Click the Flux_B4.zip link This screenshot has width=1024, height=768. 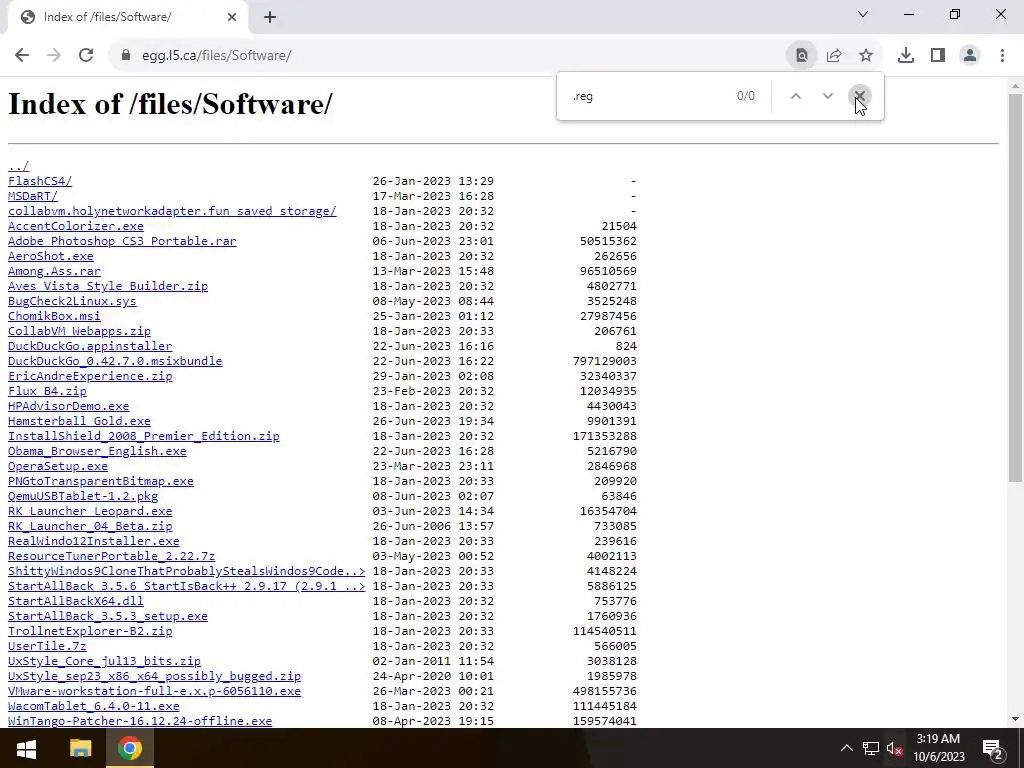click(47, 391)
